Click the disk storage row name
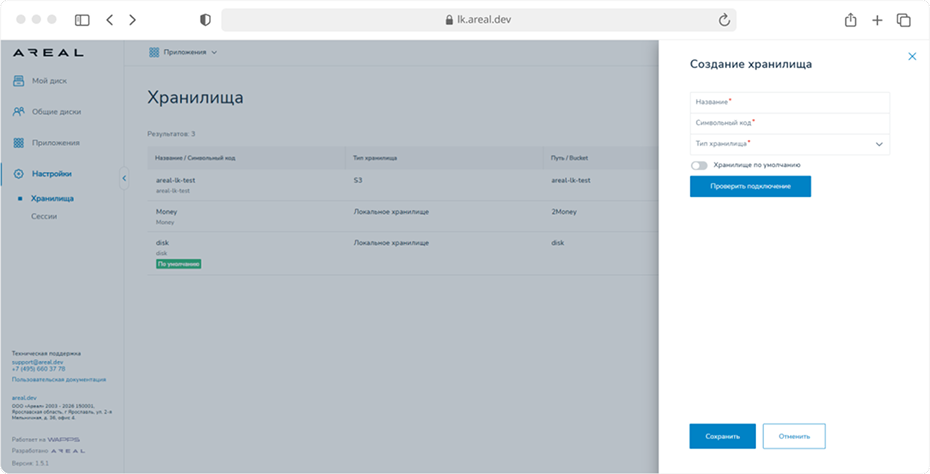Image resolution: width=930 pixels, height=474 pixels. tap(163, 243)
